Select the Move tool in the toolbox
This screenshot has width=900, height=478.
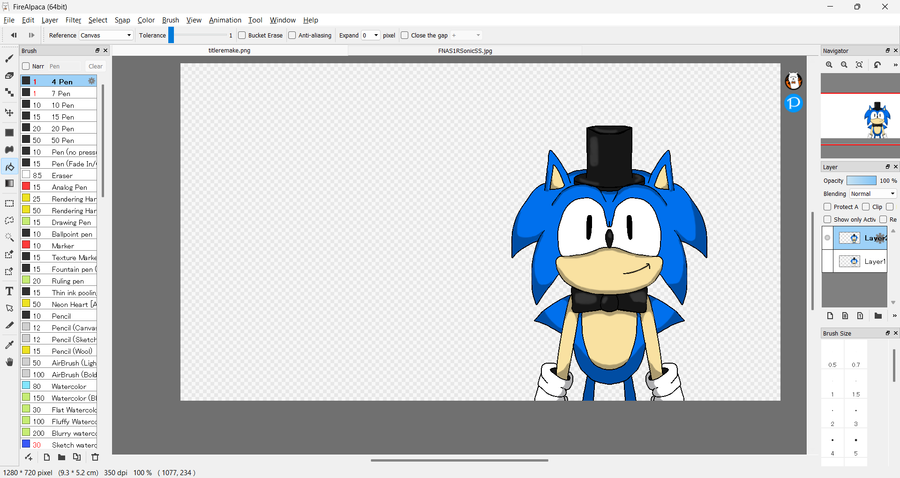(x=9, y=112)
